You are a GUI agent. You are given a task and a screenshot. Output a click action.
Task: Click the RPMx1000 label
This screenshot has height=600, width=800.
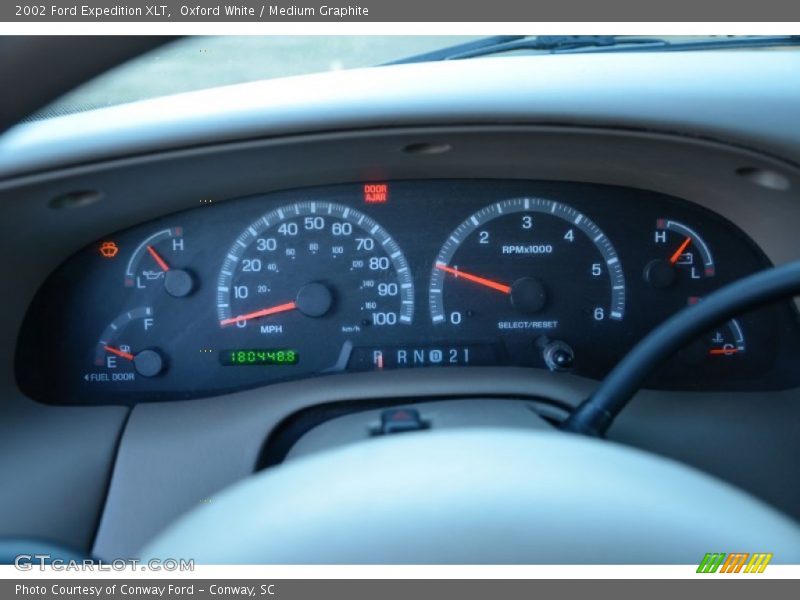tap(527, 249)
